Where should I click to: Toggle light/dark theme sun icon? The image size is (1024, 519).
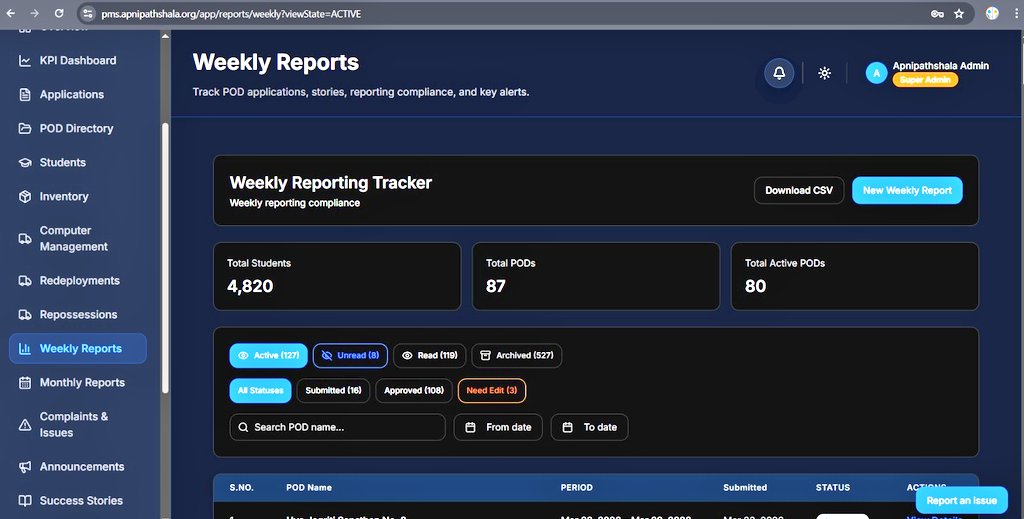[825, 73]
